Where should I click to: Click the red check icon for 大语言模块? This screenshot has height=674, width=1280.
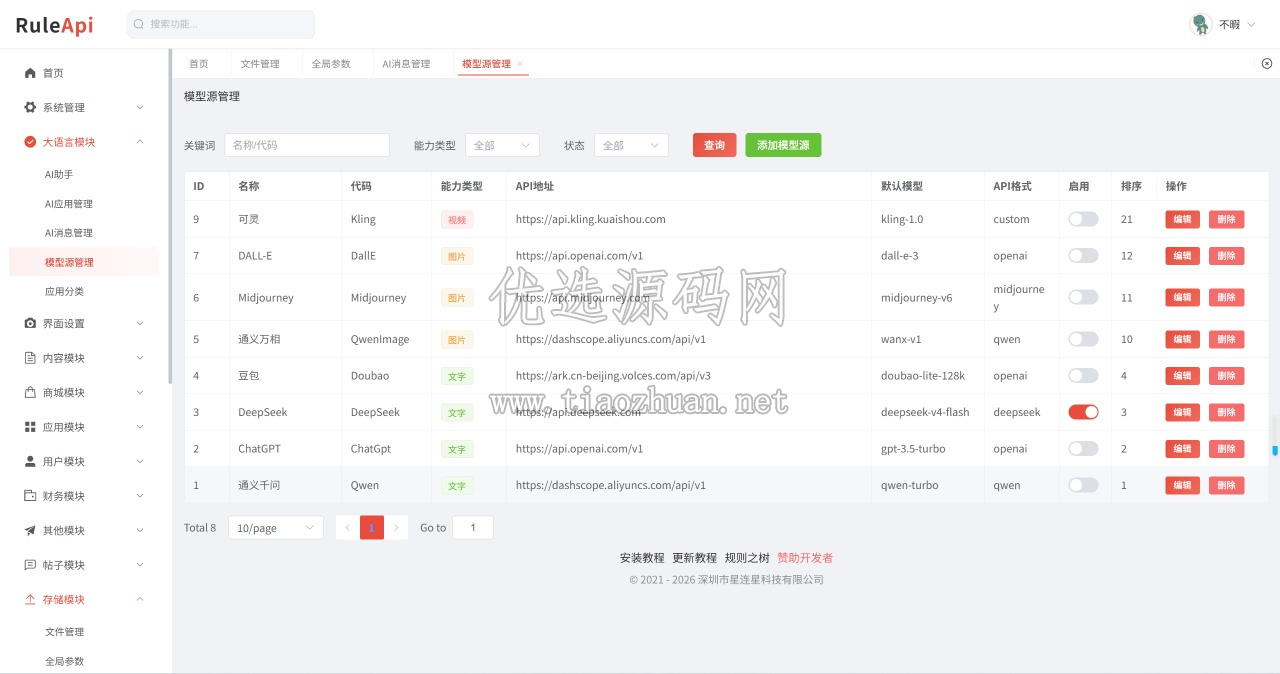pyautogui.click(x=30, y=142)
